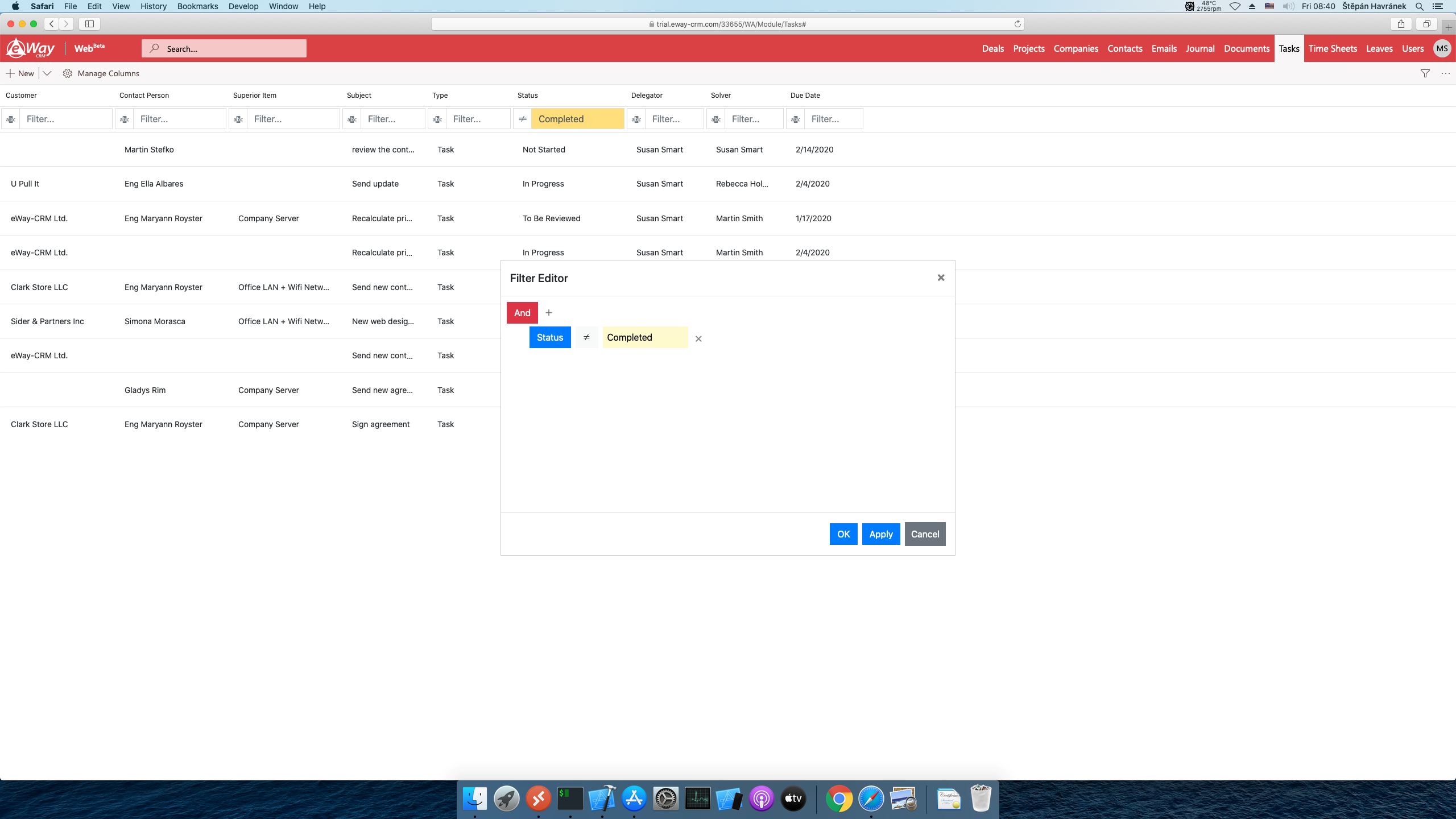Open the three-dots more options menu

[1445, 73]
